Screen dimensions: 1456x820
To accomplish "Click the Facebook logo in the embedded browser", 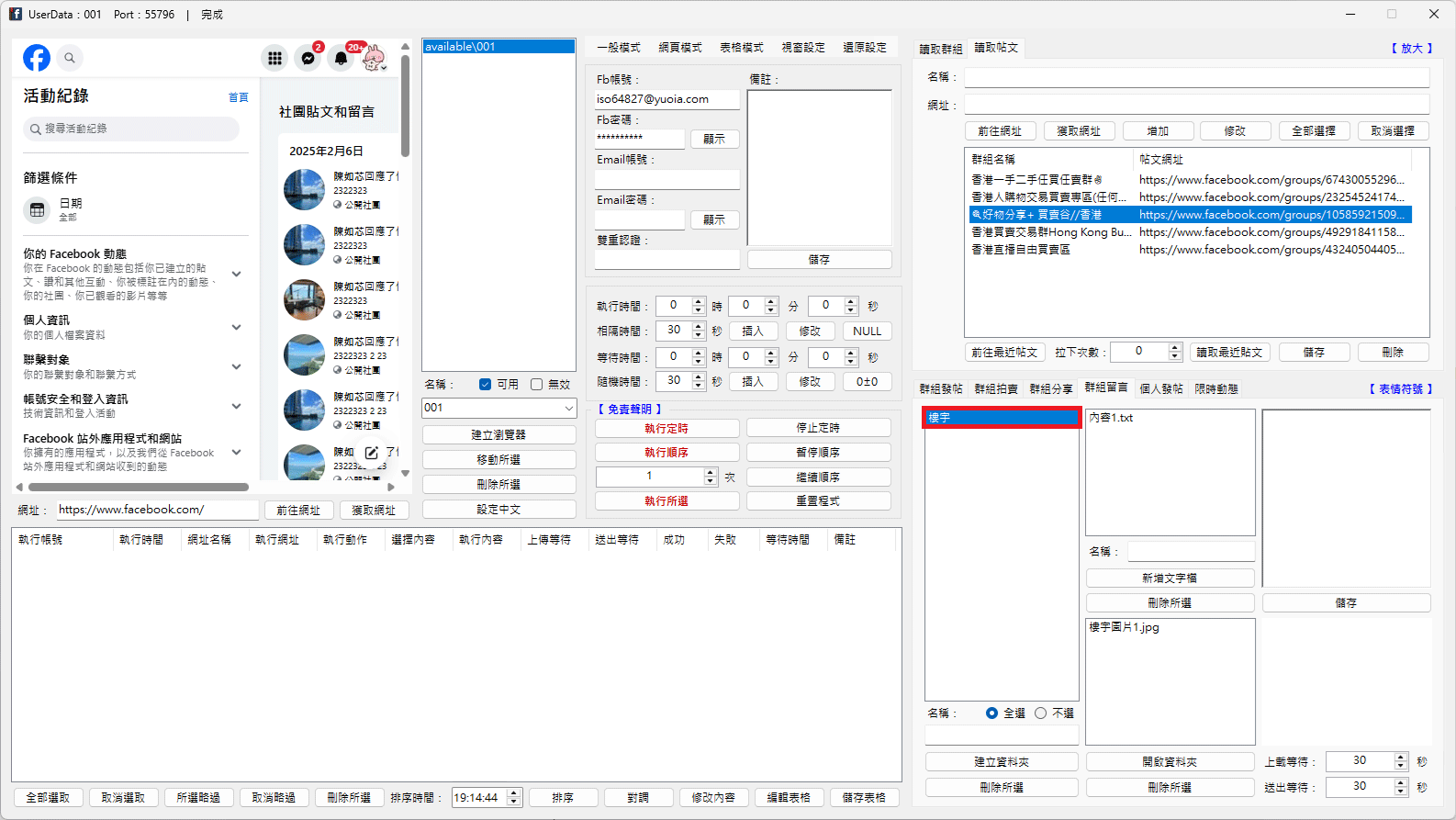I will click(x=37, y=58).
